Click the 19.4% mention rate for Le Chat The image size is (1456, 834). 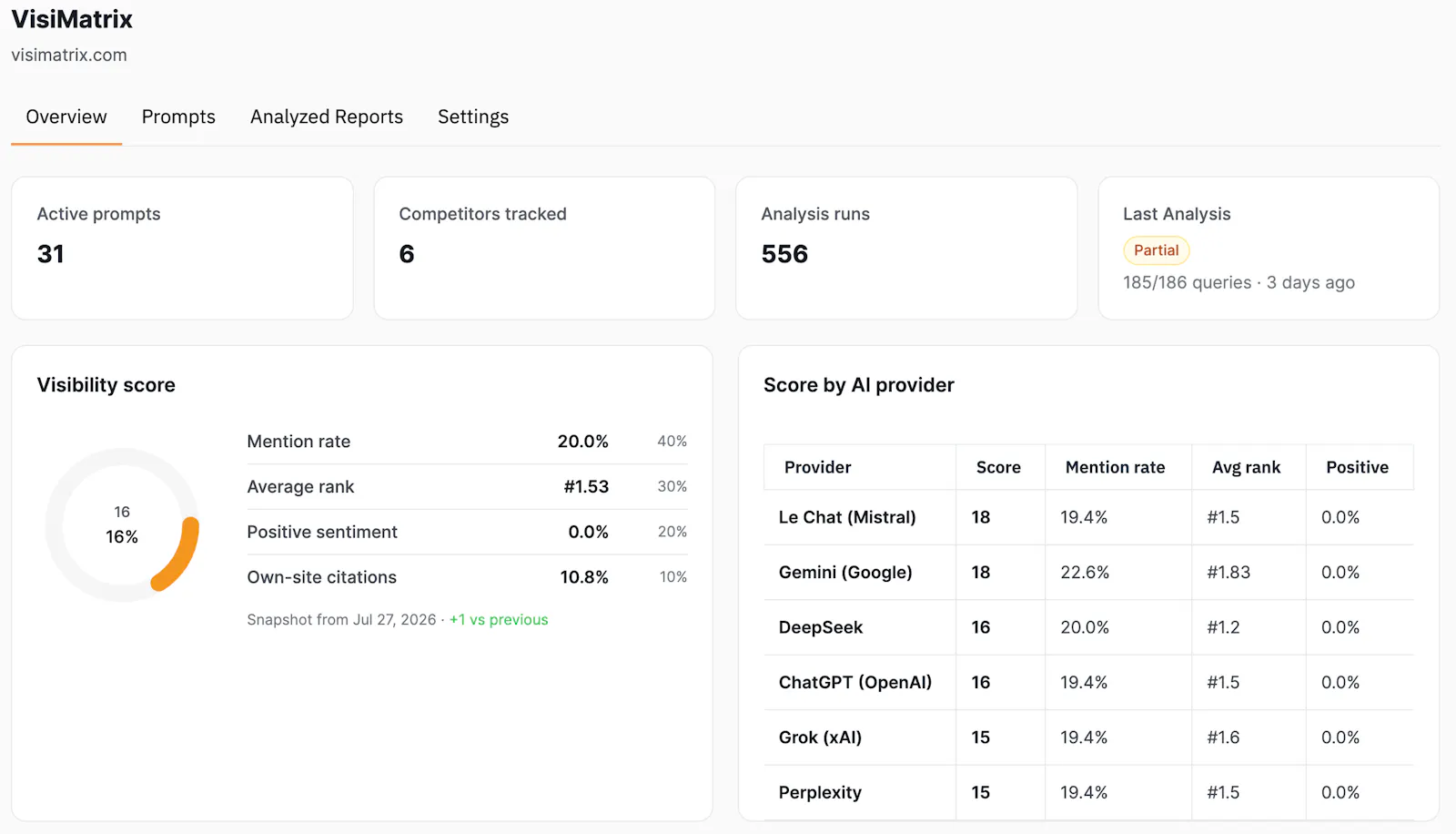[1084, 517]
